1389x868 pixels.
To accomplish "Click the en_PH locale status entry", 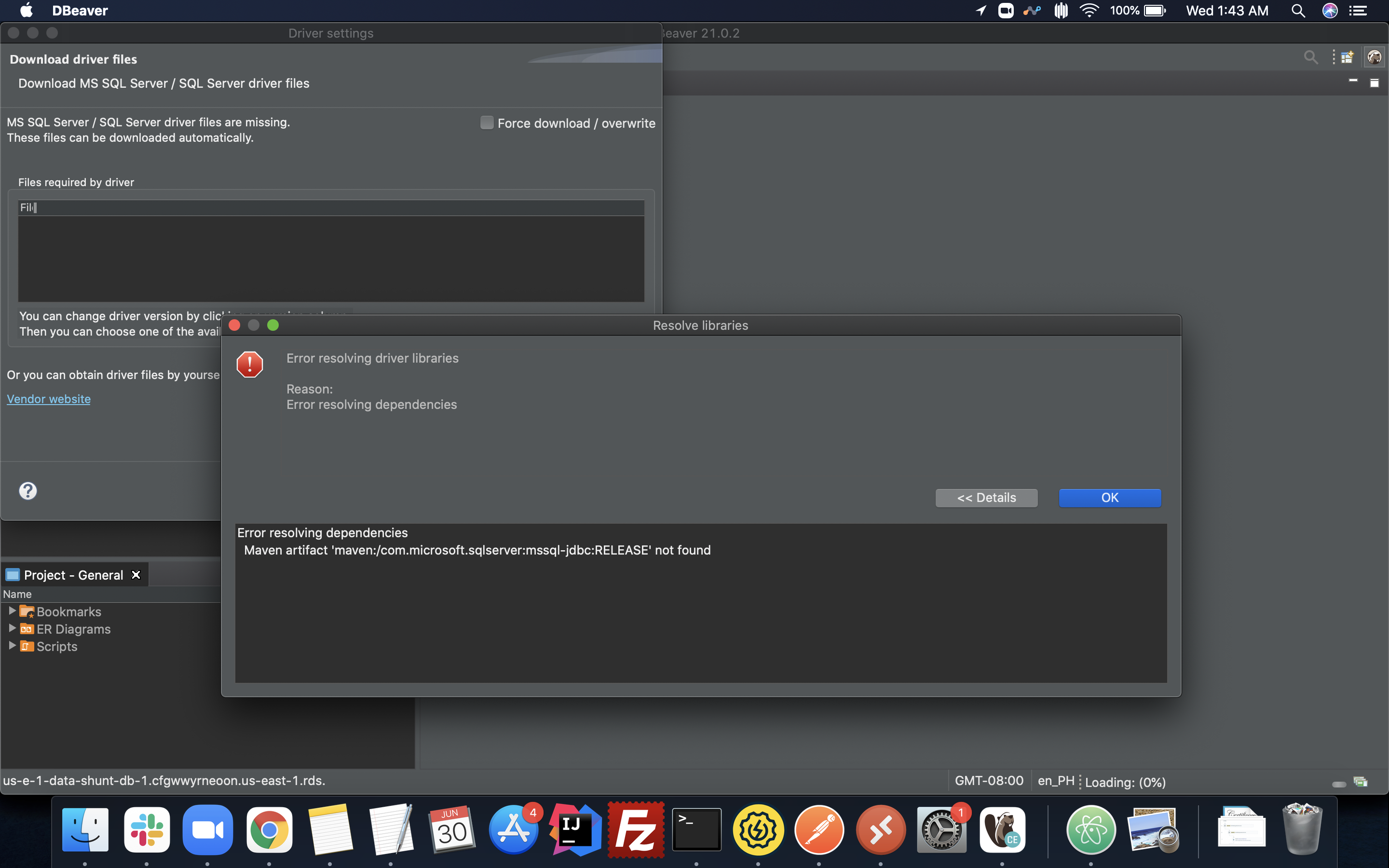I will [1056, 781].
